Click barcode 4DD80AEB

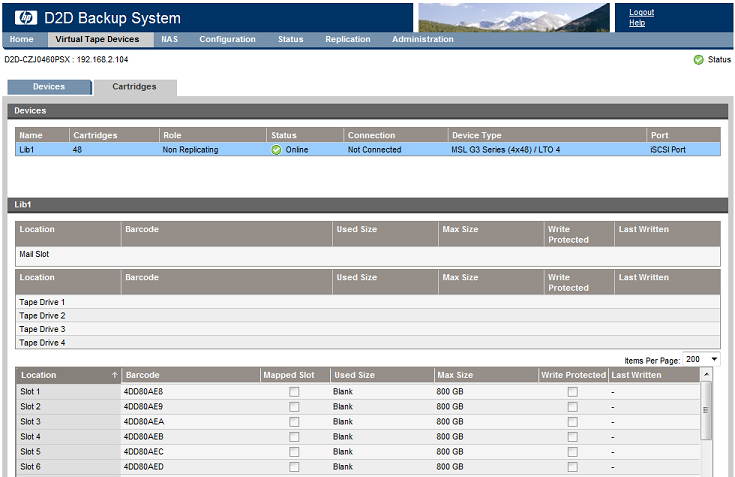[143, 437]
